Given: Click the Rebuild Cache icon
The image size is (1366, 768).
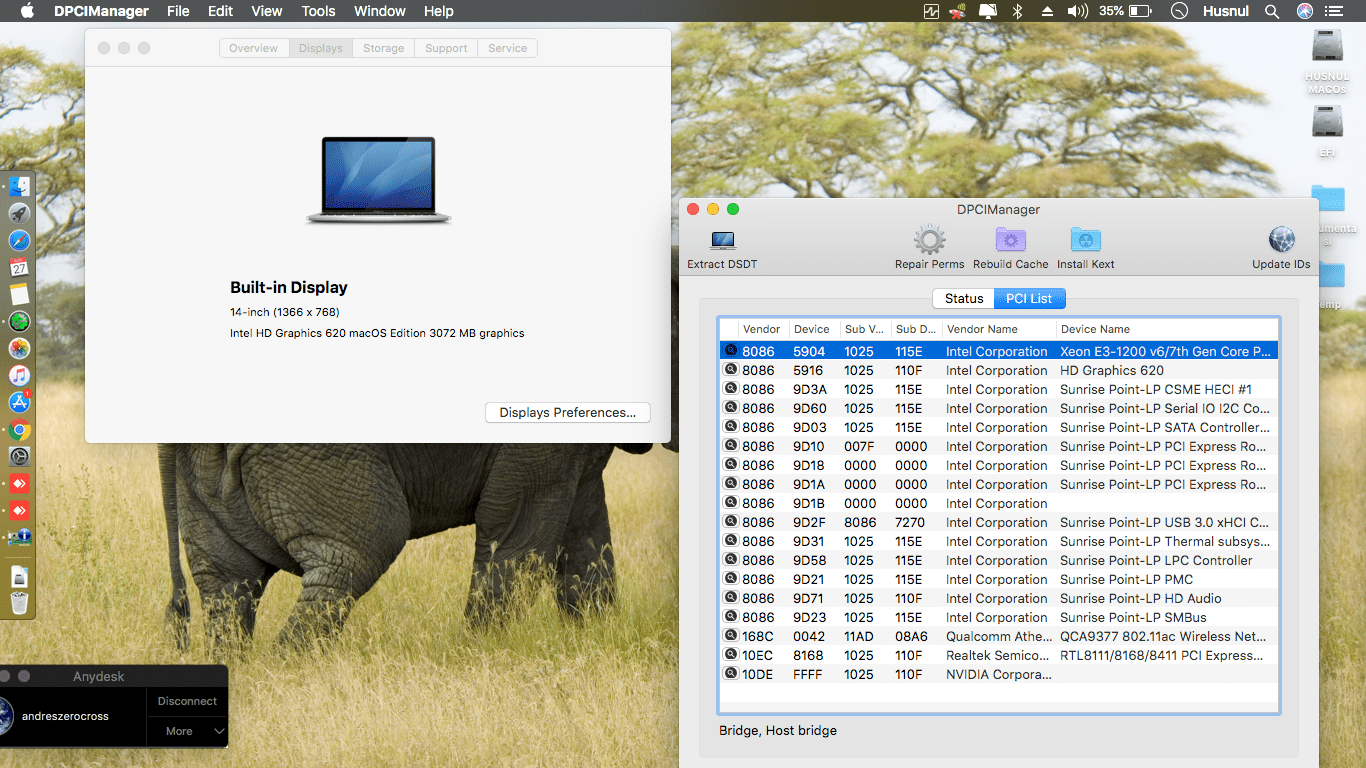Looking at the screenshot, I should click(x=1010, y=241).
